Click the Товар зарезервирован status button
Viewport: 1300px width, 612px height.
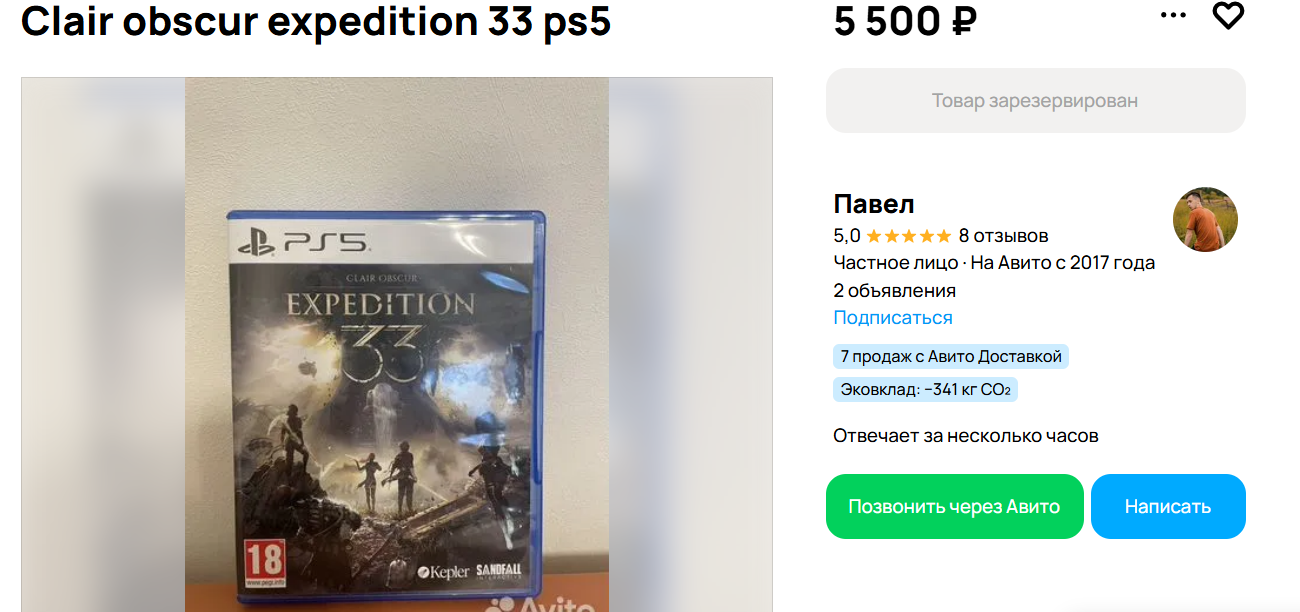pos(1036,101)
